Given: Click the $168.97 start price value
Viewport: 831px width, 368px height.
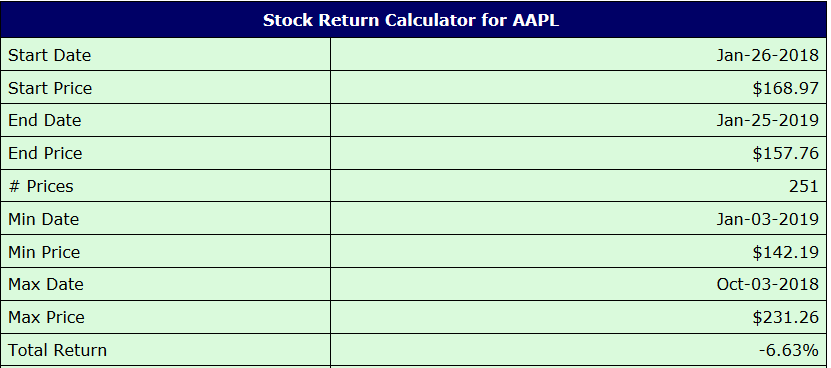Looking at the screenshot, I should [x=785, y=88].
